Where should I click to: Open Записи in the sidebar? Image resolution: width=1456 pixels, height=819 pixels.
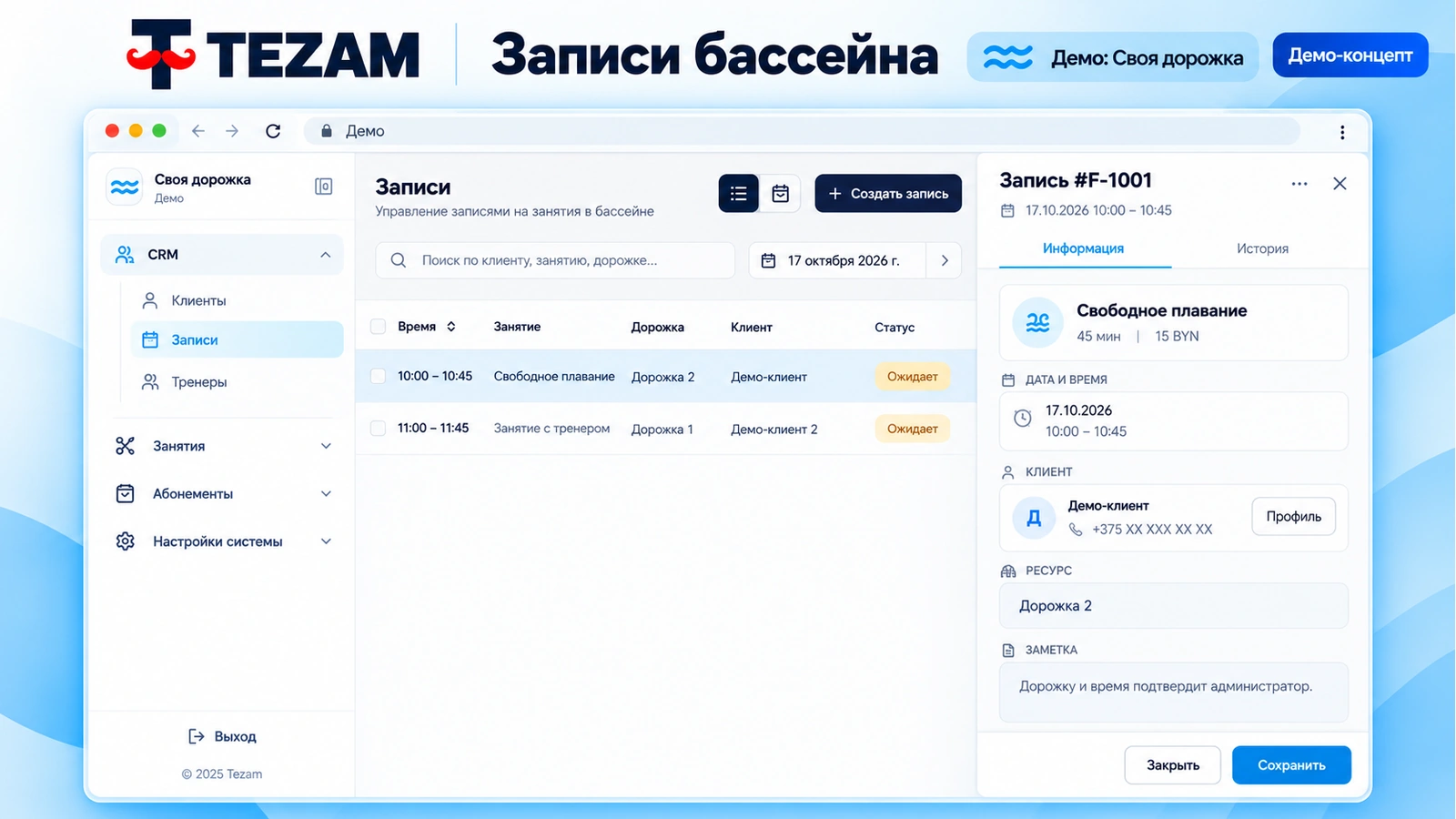237,339
